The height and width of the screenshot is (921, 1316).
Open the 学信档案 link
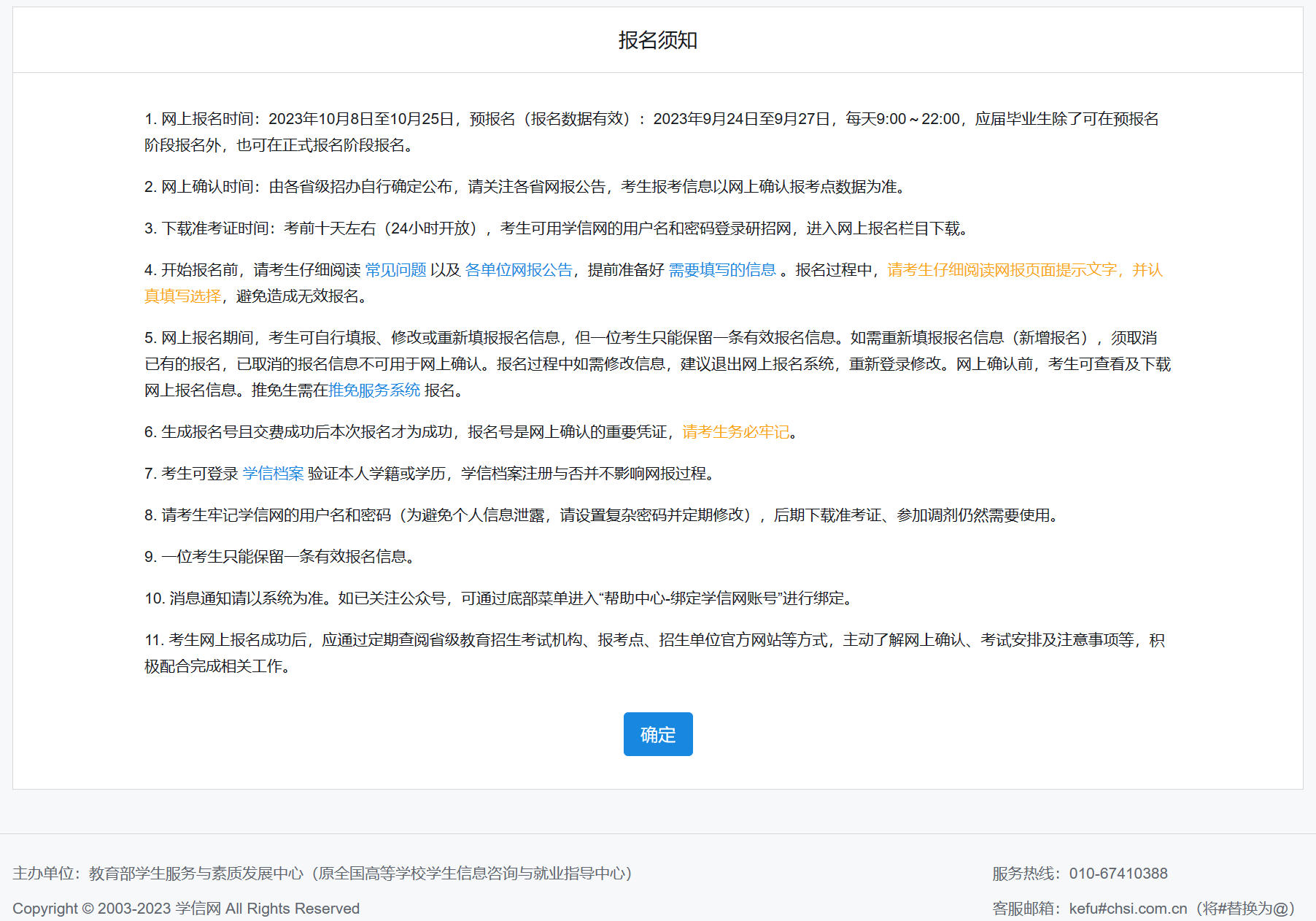click(x=273, y=474)
